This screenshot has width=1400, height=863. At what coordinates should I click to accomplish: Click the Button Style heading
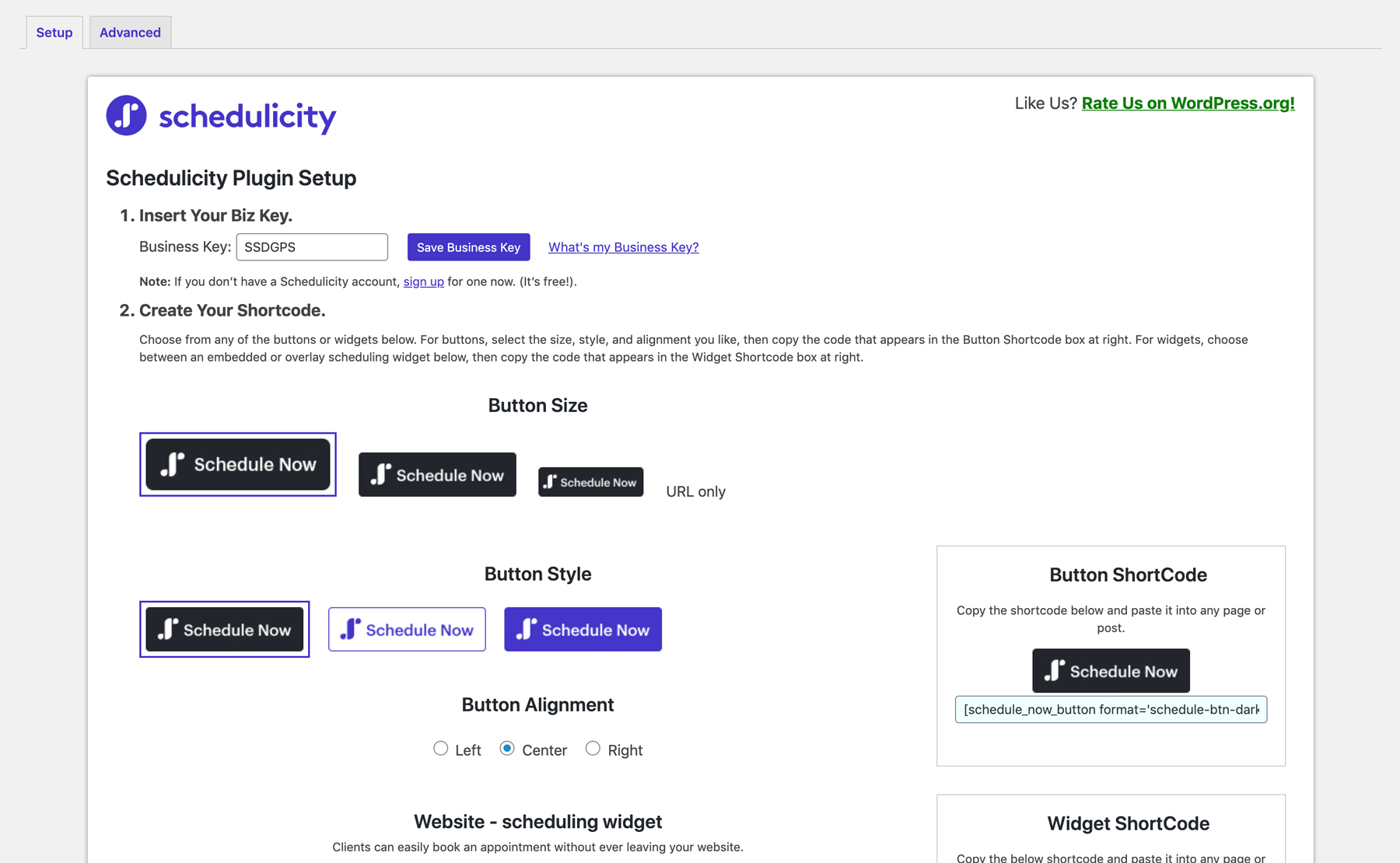(537, 574)
